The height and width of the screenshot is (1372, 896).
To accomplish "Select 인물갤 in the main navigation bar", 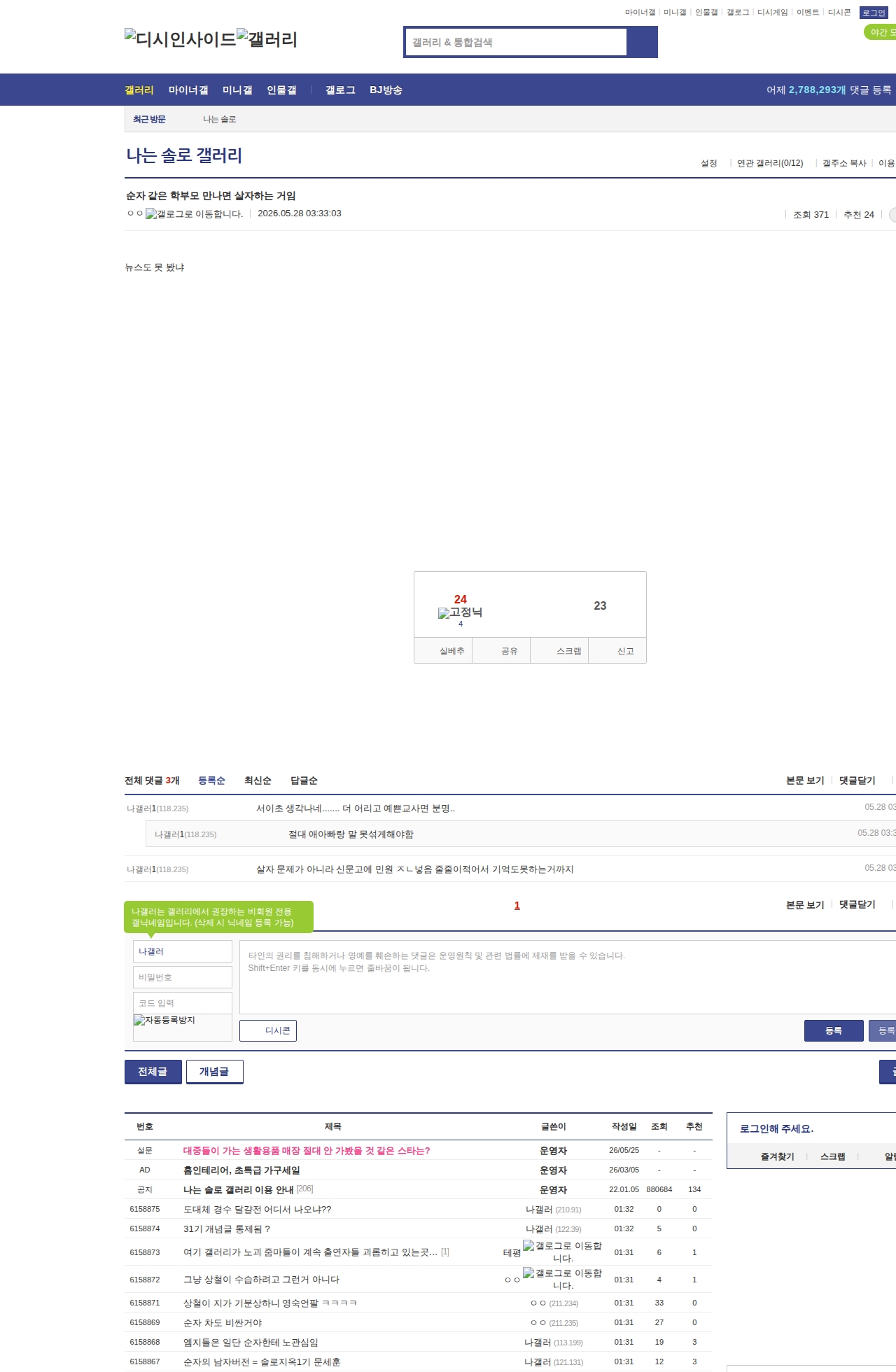I will point(281,90).
